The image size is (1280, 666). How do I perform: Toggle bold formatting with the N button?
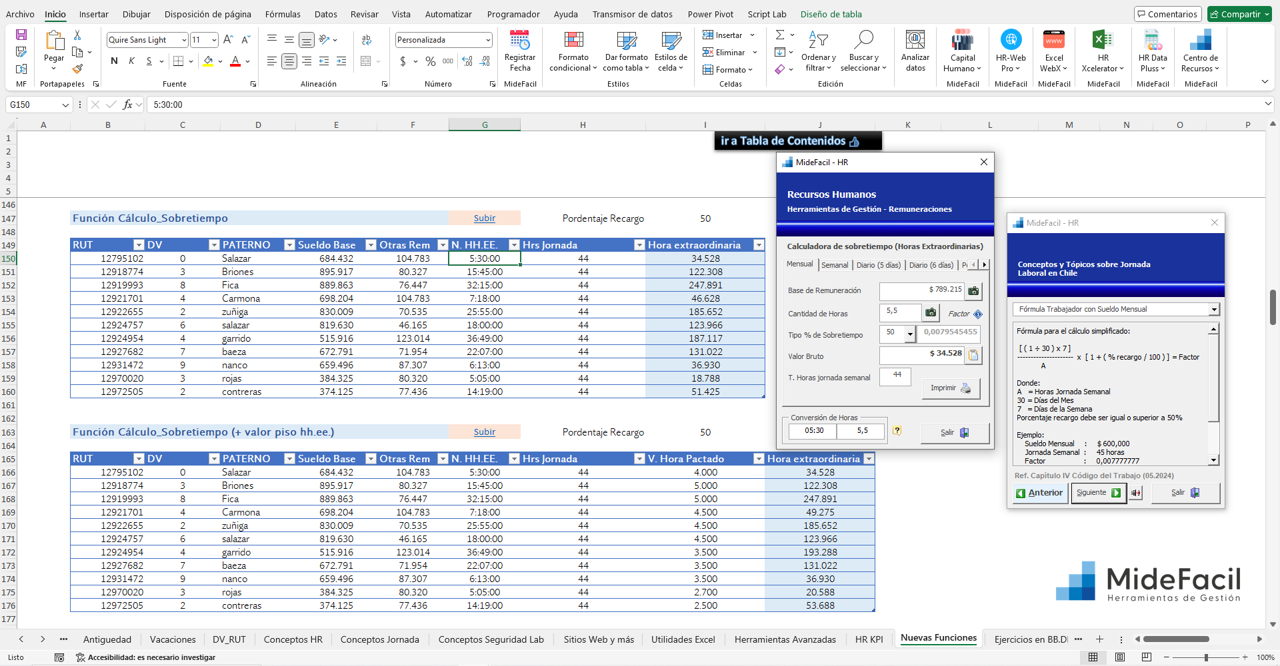coord(114,61)
